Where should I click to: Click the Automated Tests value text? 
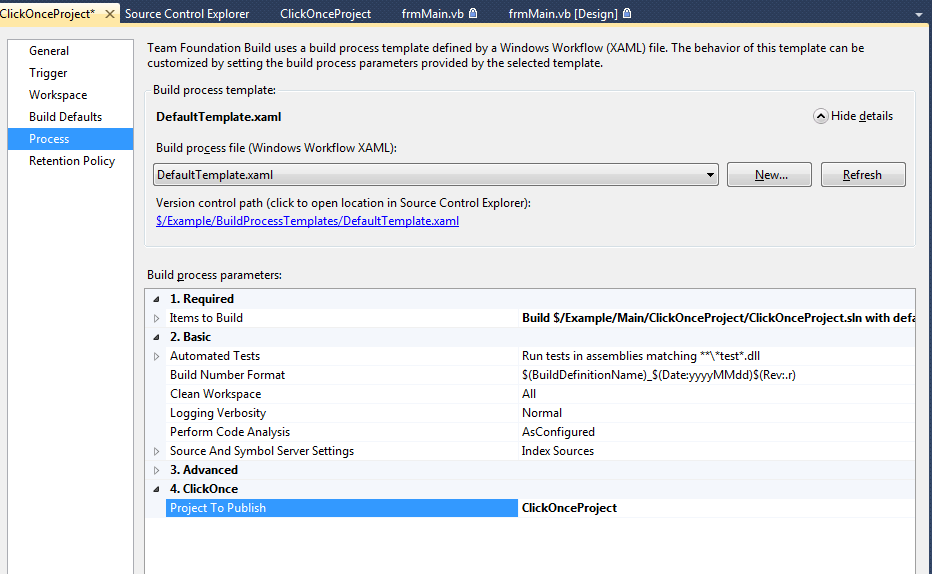click(641, 356)
